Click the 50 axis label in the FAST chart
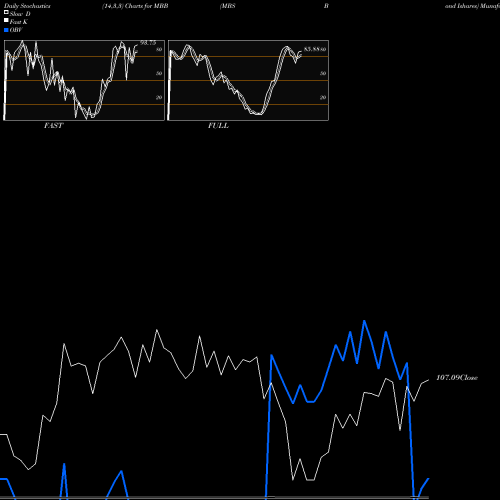The image size is (500, 500). coord(159,73)
